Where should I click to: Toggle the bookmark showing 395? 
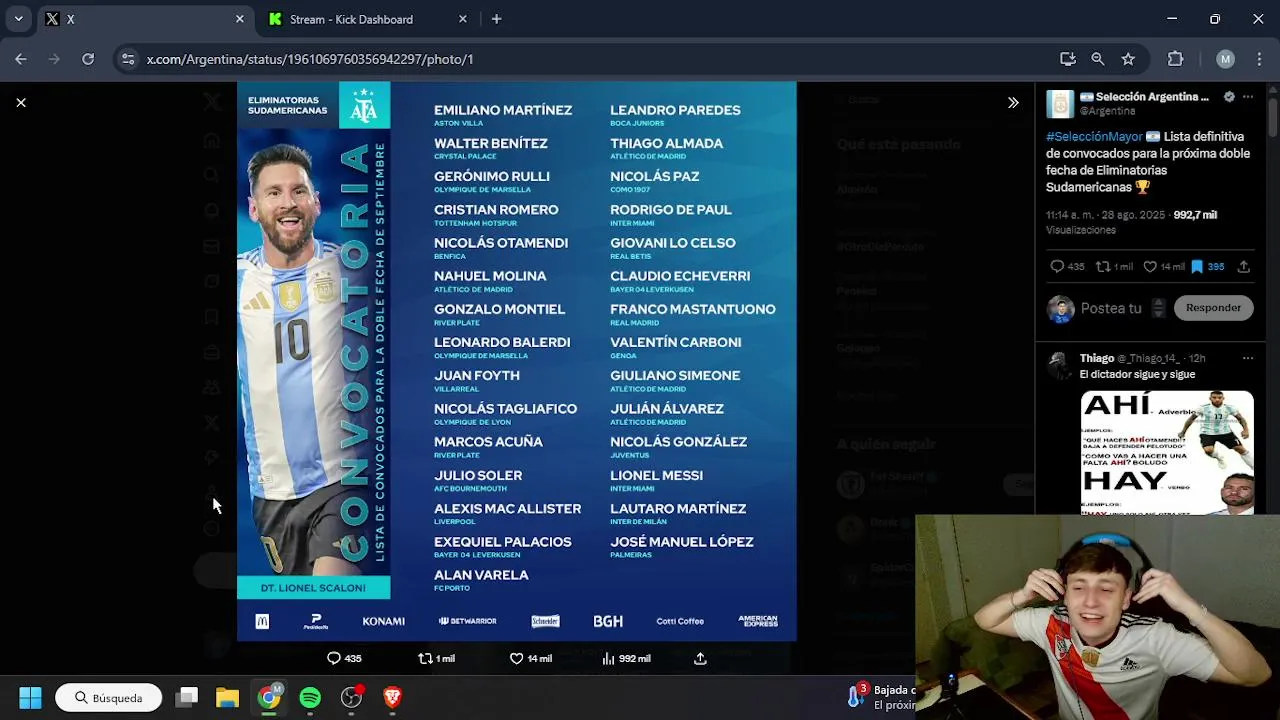tap(1197, 267)
